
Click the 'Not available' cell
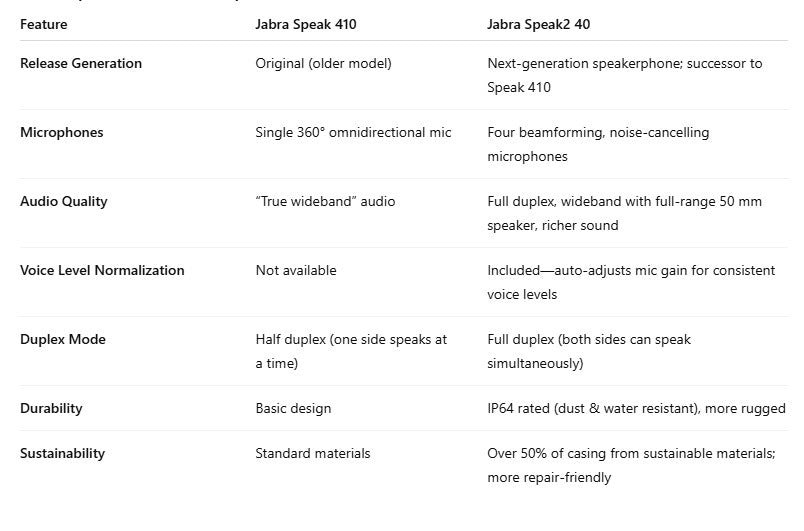point(296,270)
